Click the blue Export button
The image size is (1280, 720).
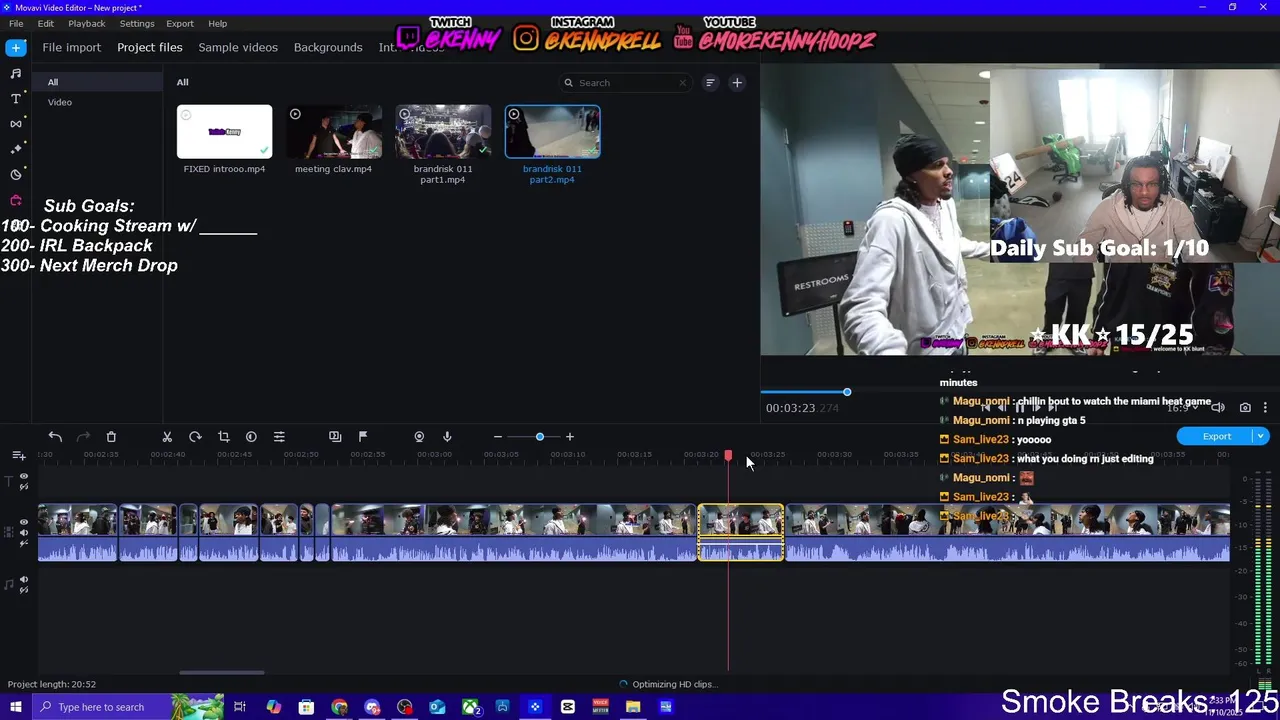[x=1216, y=437]
